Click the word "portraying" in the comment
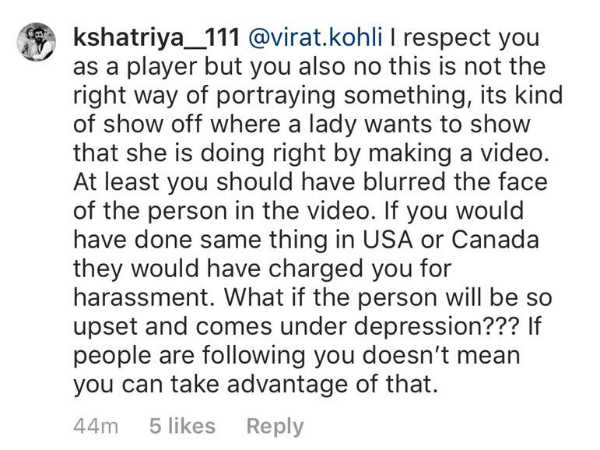The width and height of the screenshot is (600, 450). 276,96
